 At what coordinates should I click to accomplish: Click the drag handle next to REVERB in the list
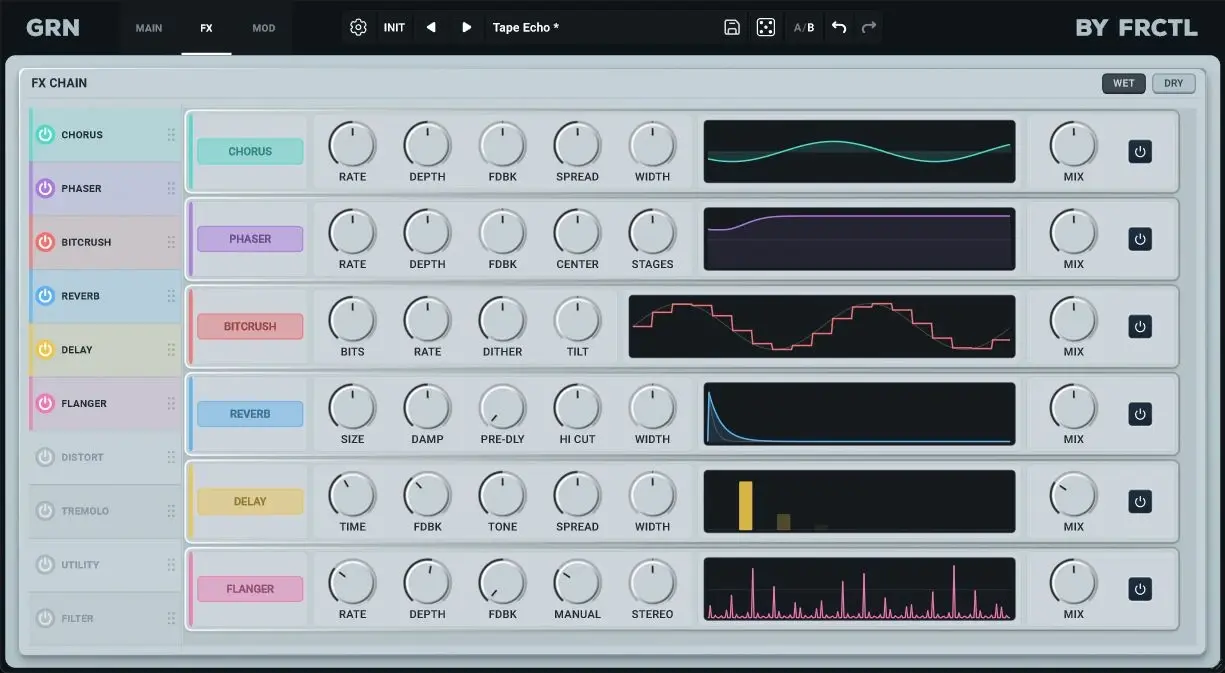tap(171, 296)
